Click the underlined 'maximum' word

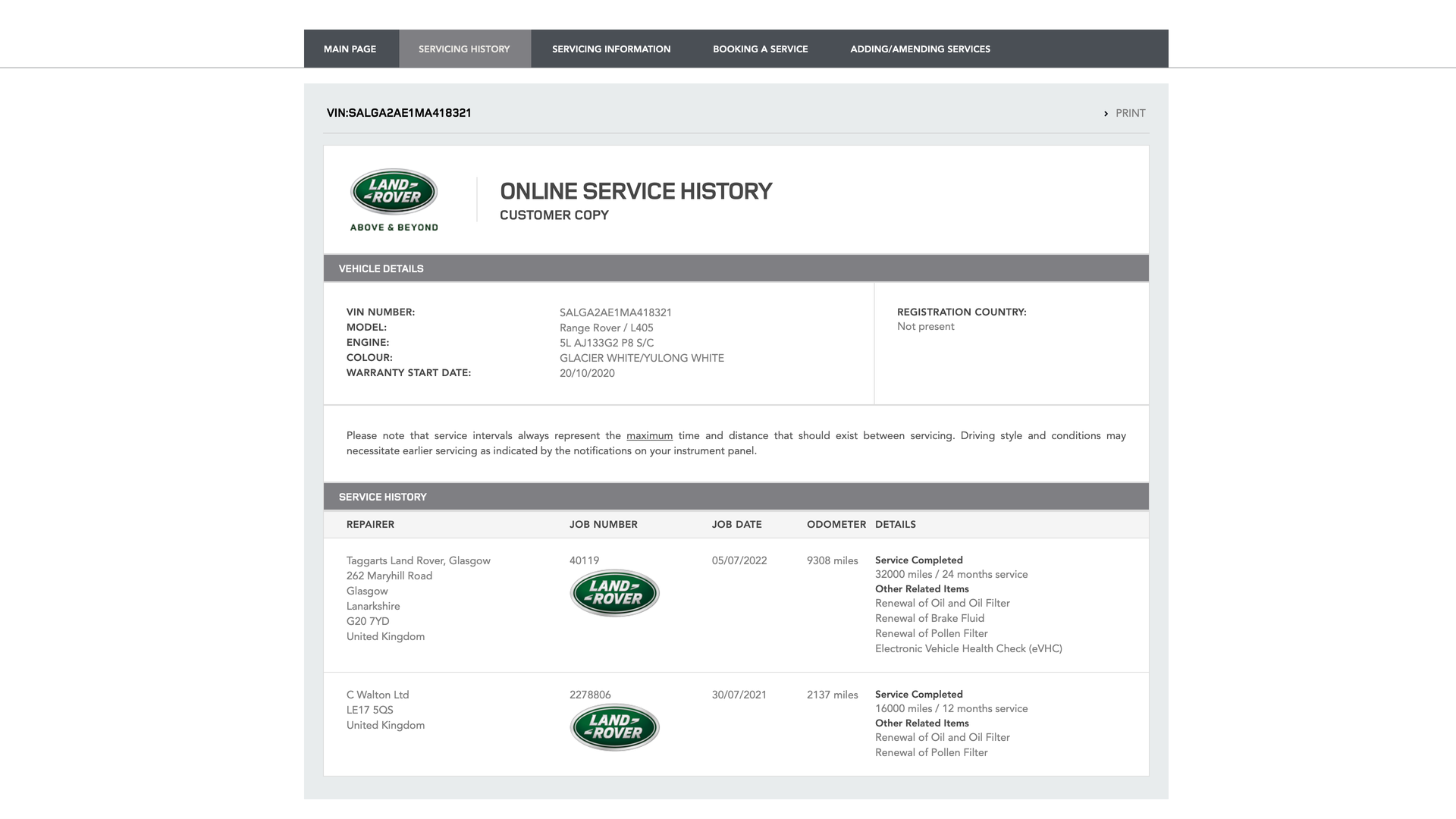click(x=649, y=436)
